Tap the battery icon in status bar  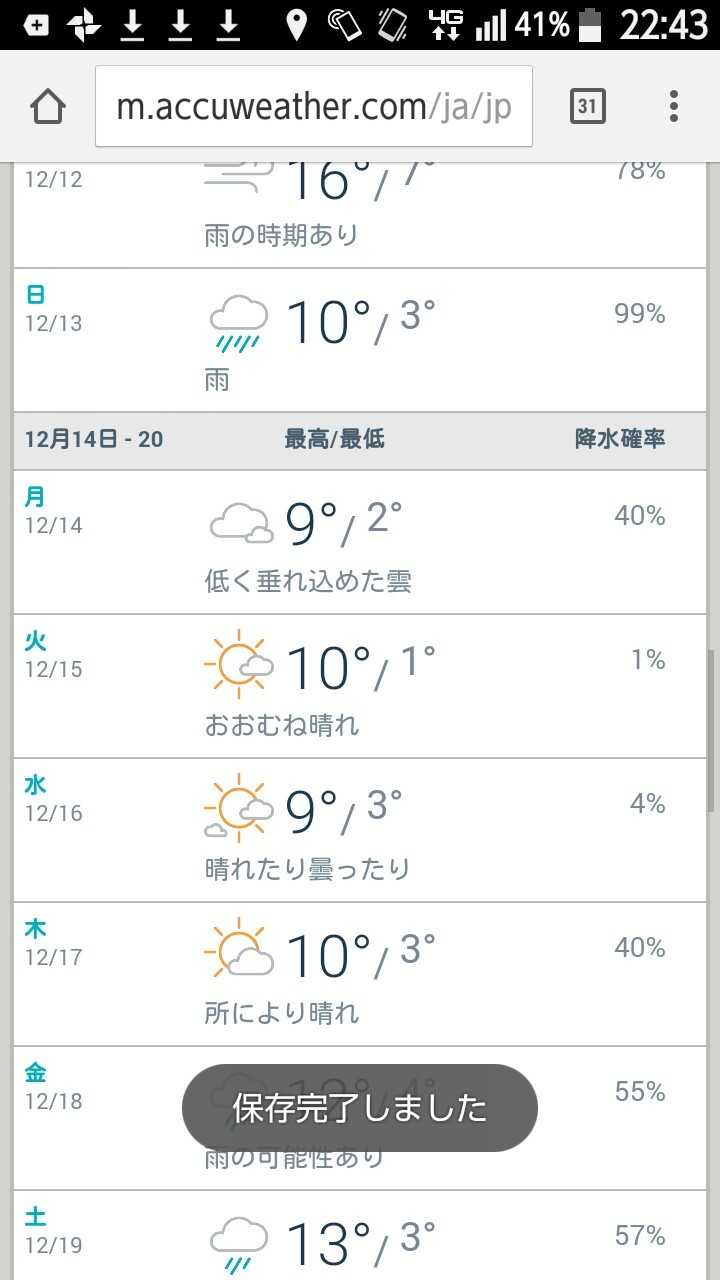(592, 24)
